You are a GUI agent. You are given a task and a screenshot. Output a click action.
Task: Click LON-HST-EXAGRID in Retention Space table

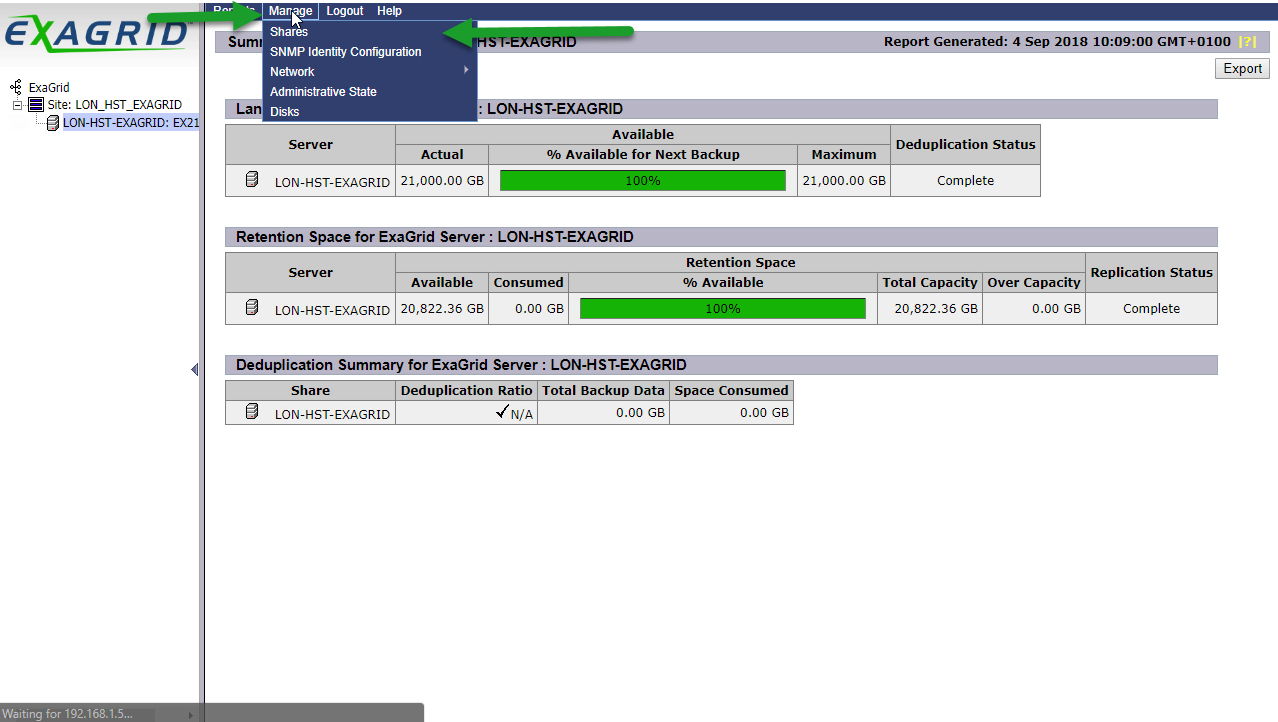pyautogui.click(x=332, y=311)
